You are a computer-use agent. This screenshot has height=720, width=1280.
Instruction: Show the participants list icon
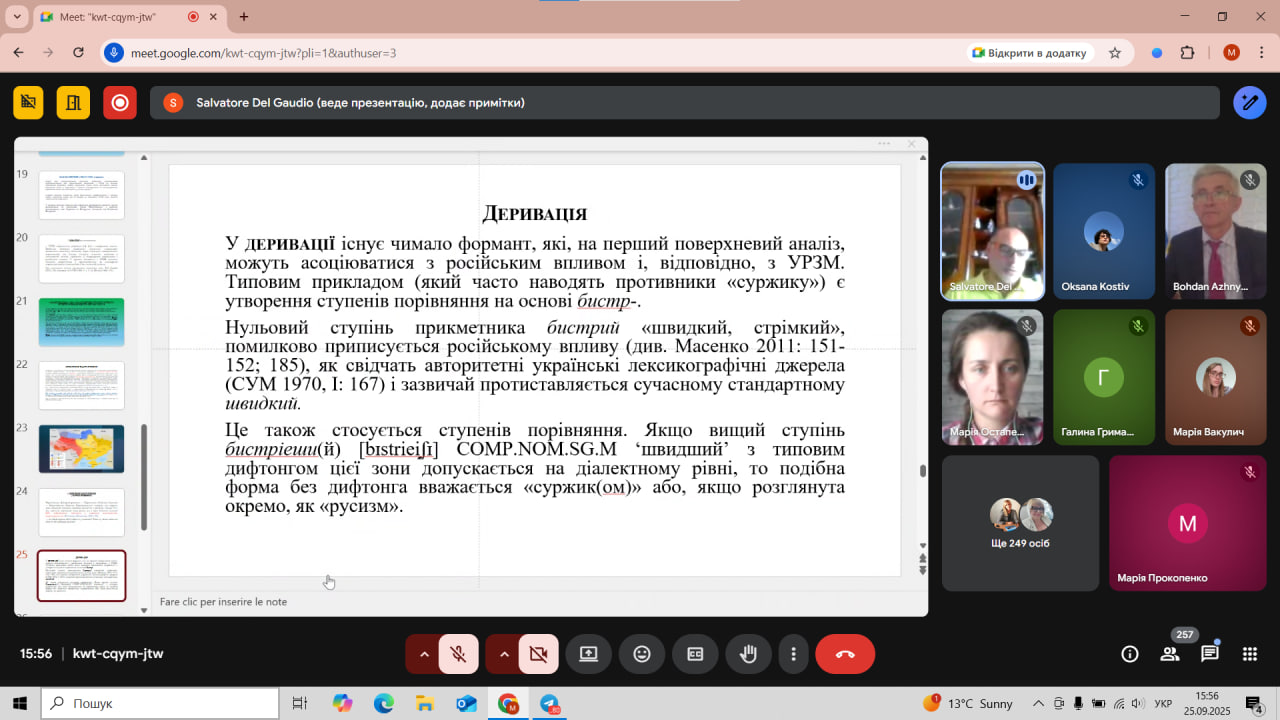[x=1170, y=654]
